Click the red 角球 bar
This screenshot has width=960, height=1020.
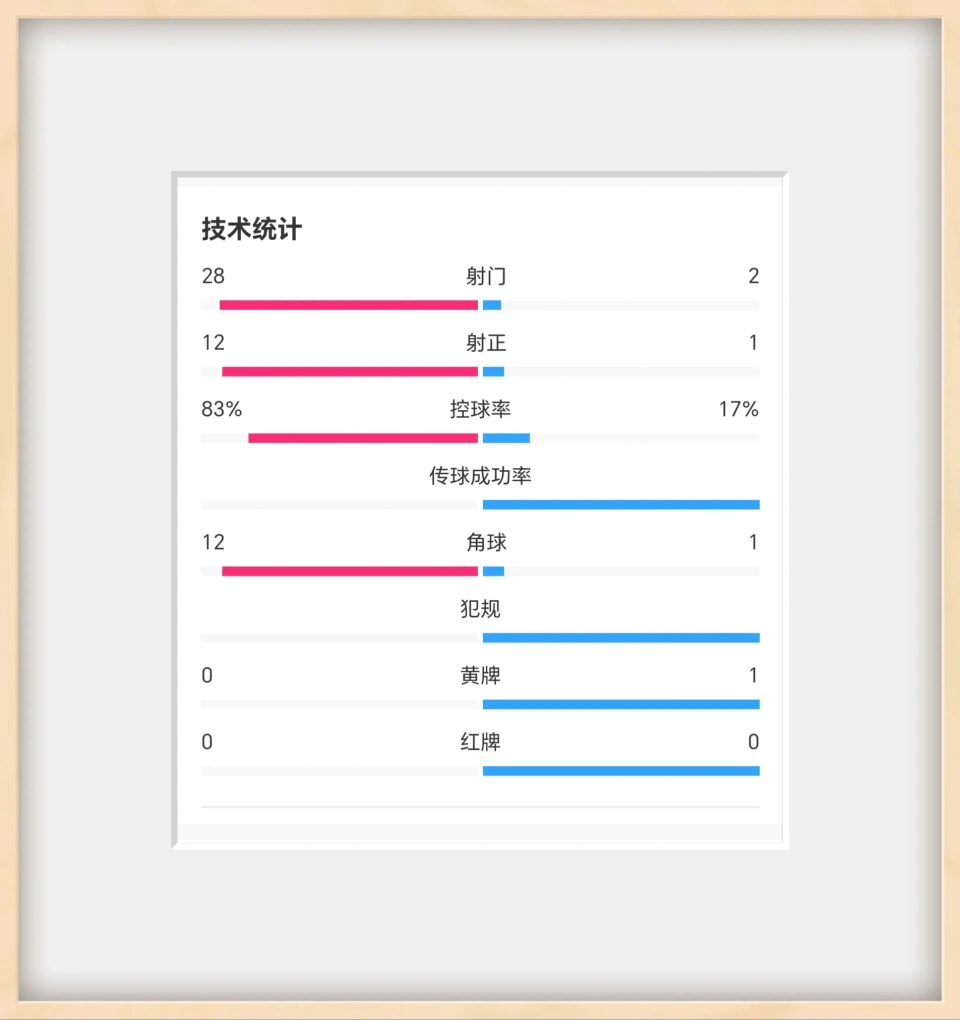click(350, 571)
